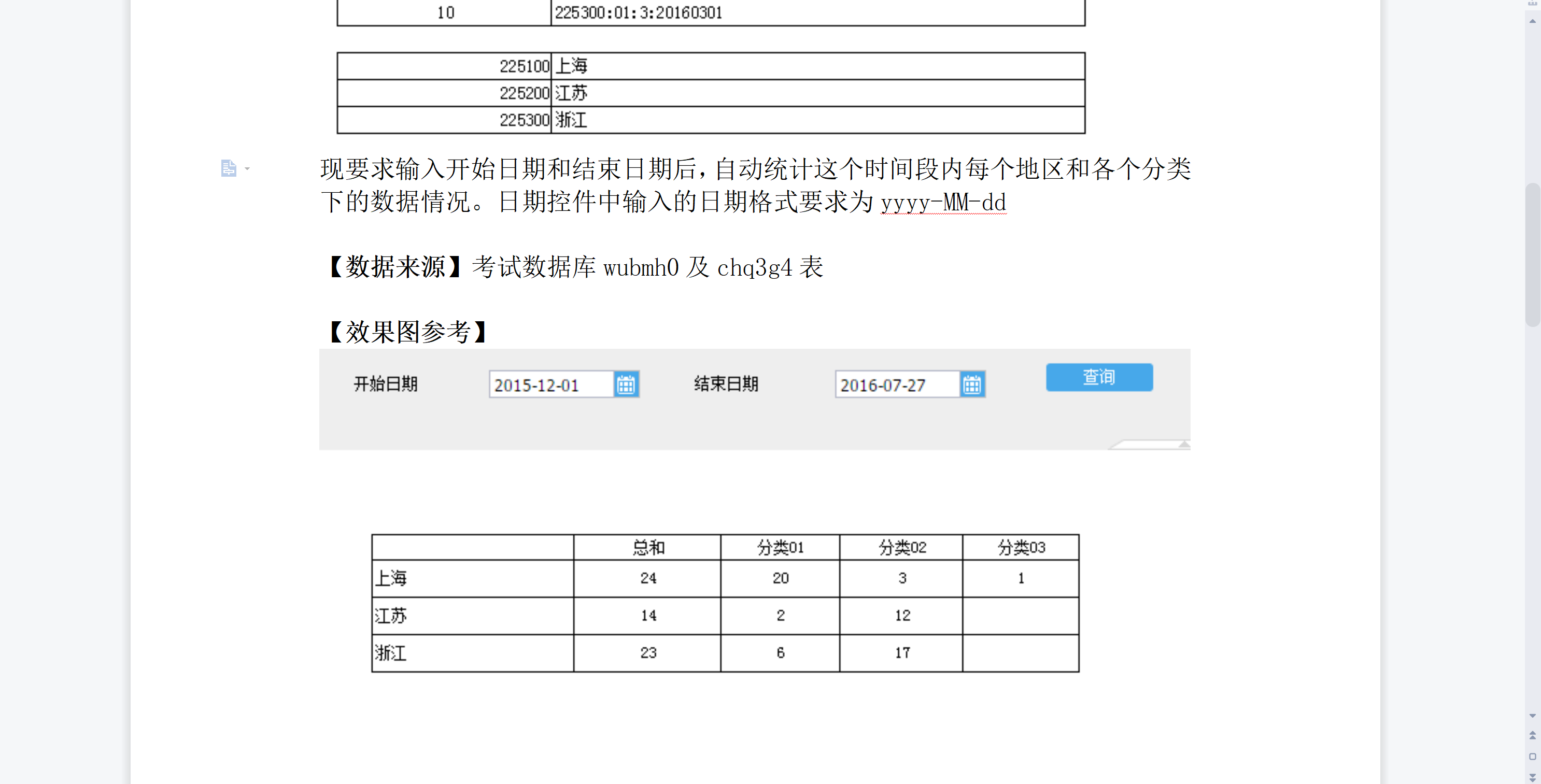This screenshot has width=1541, height=784.
Task: Go to previous page with double-up arrow
Action: coord(1532,736)
